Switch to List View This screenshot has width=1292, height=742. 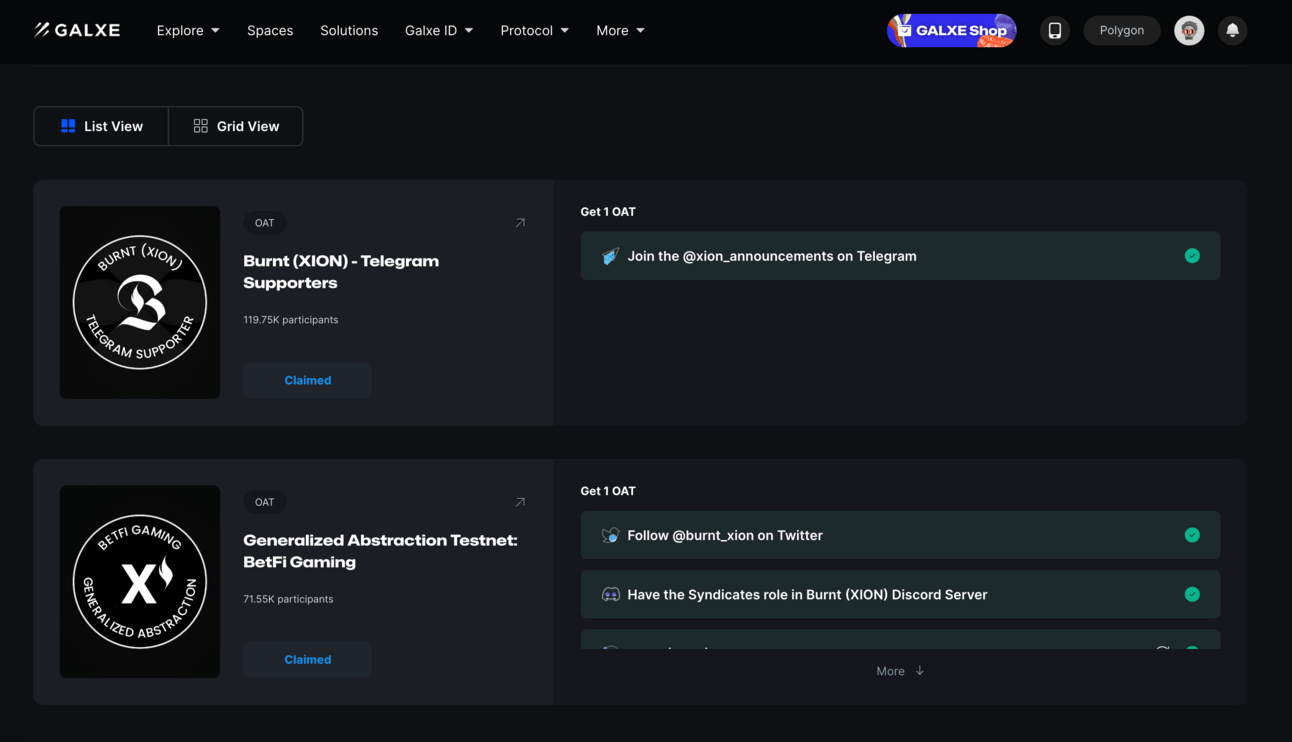click(102, 126)
